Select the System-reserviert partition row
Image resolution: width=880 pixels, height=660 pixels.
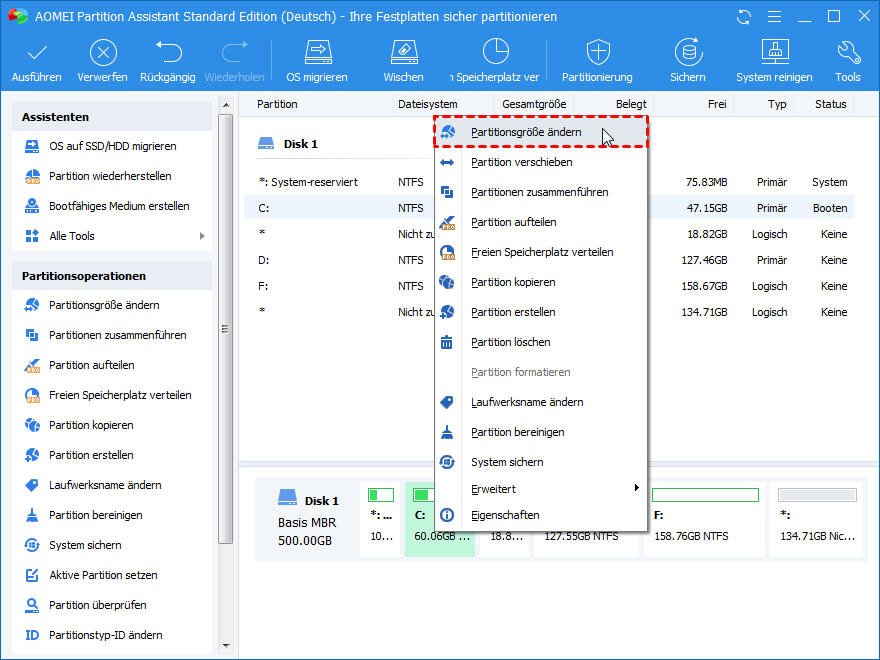tap(549, 182)
